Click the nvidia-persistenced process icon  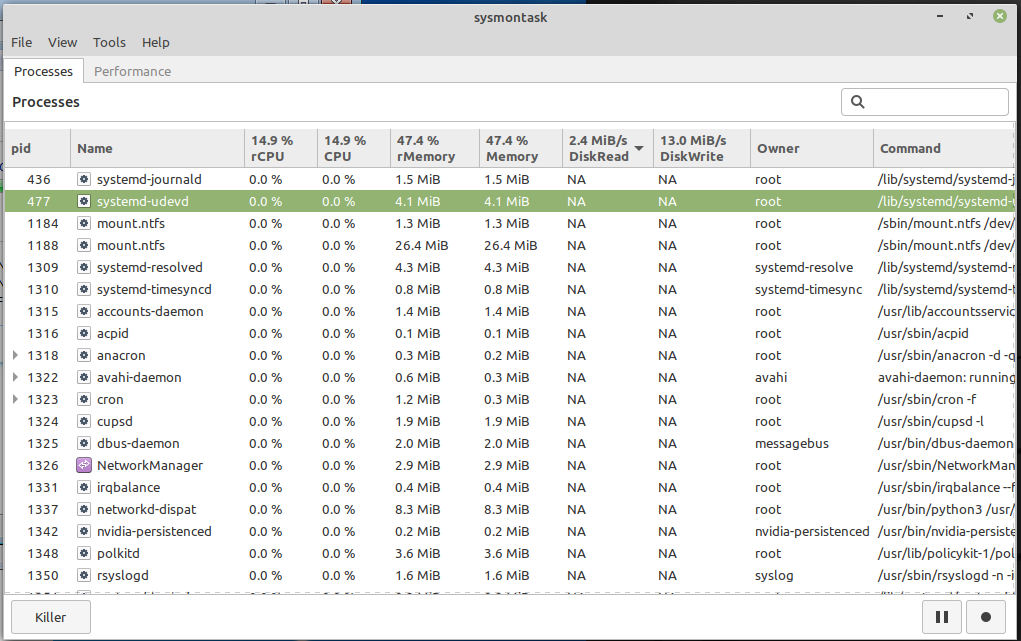pyautogui.click(x=84, y=531)
